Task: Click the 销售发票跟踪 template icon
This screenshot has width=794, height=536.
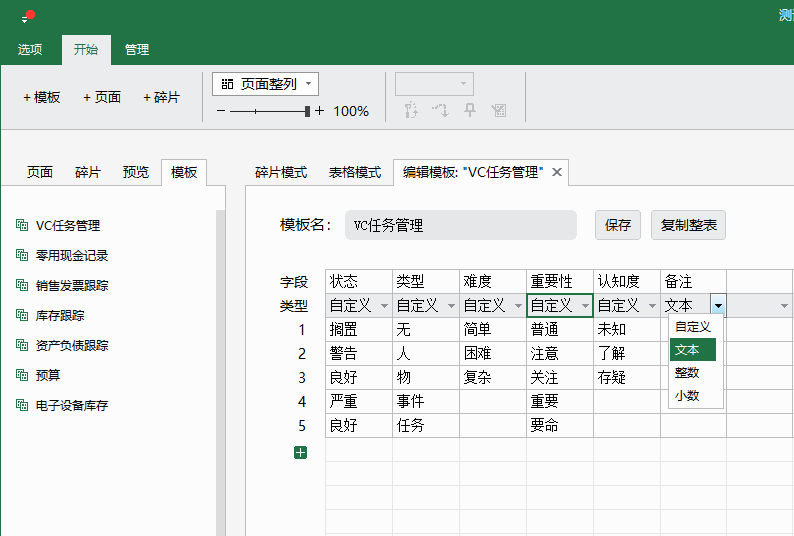Action: (x=22, y=285)
